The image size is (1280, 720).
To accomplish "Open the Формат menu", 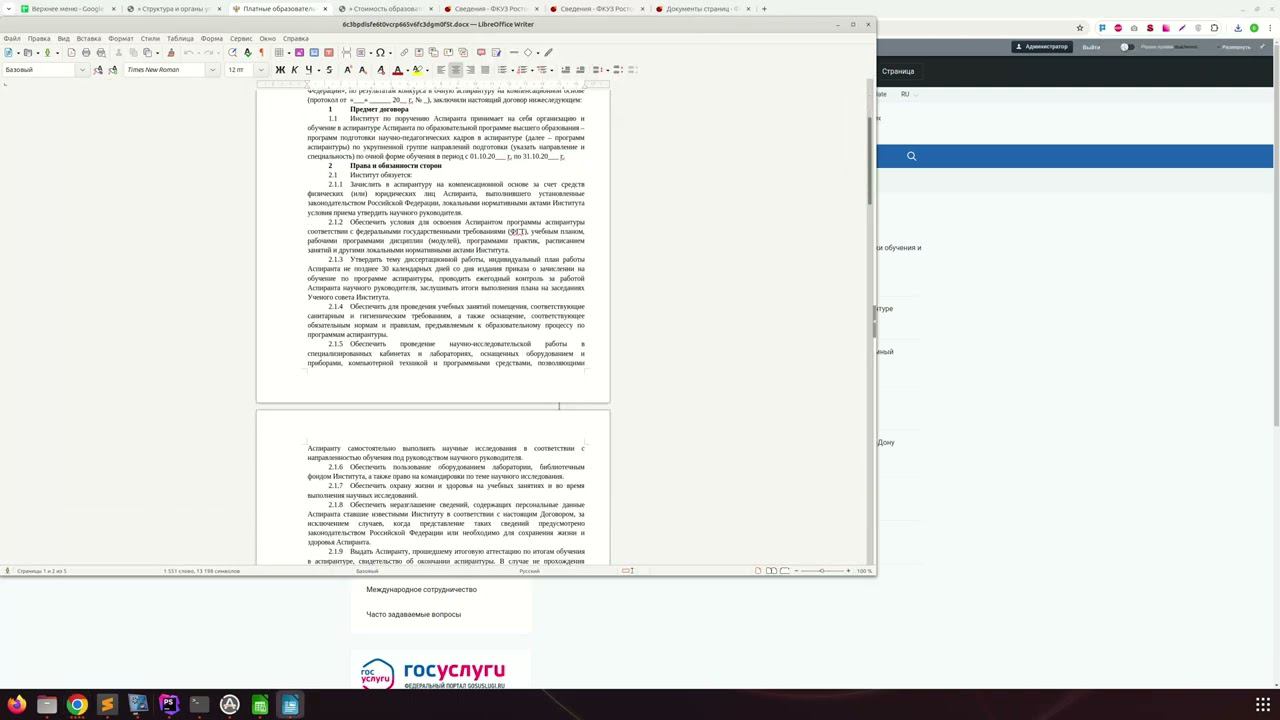I will click(121, 39).
